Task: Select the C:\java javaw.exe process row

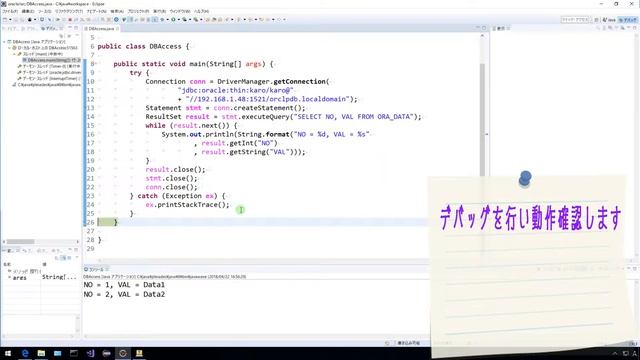Action: click(47, 84)
